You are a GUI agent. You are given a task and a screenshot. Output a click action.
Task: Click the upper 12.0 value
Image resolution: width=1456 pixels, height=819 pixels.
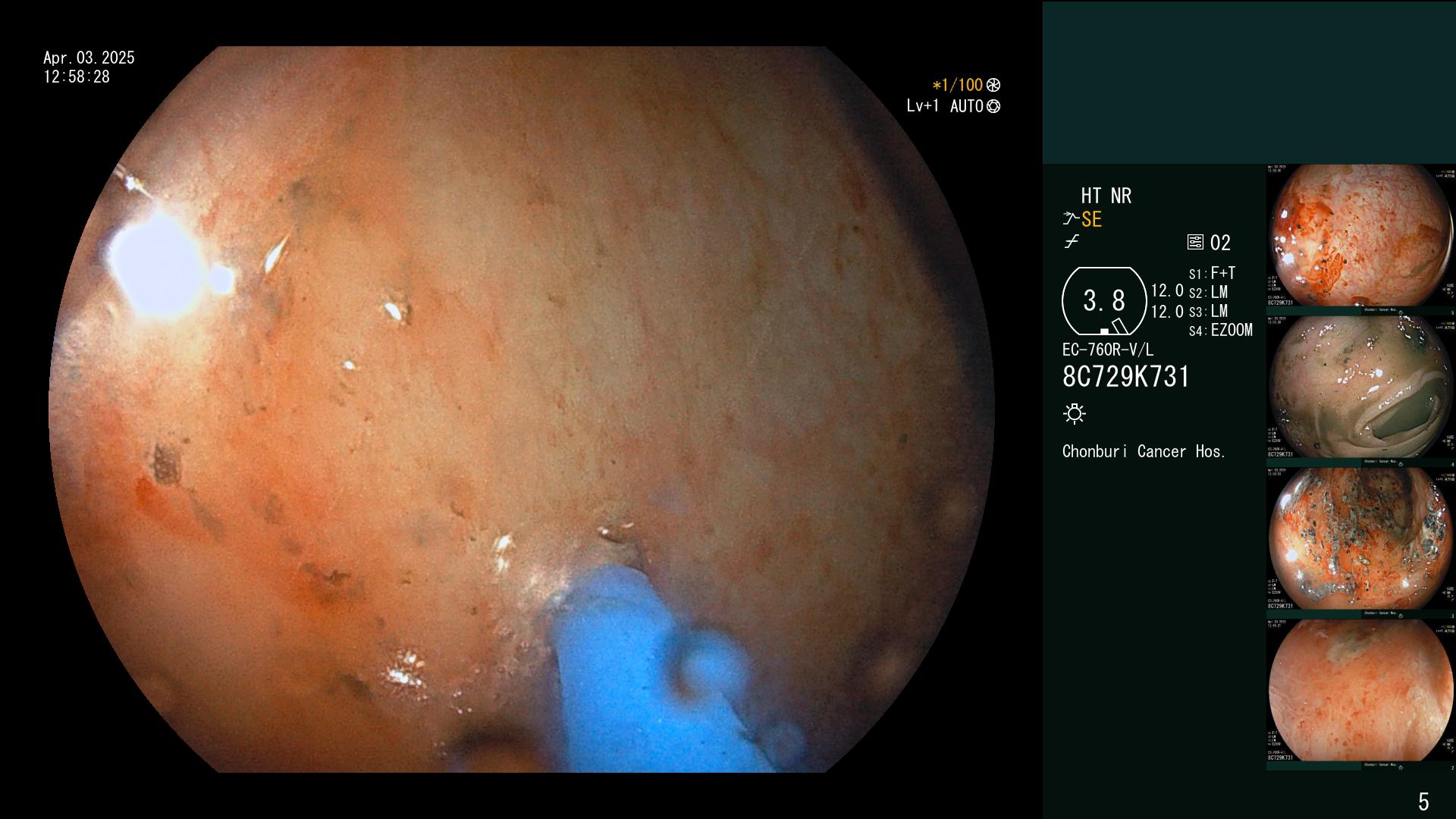click(1167, 291)
